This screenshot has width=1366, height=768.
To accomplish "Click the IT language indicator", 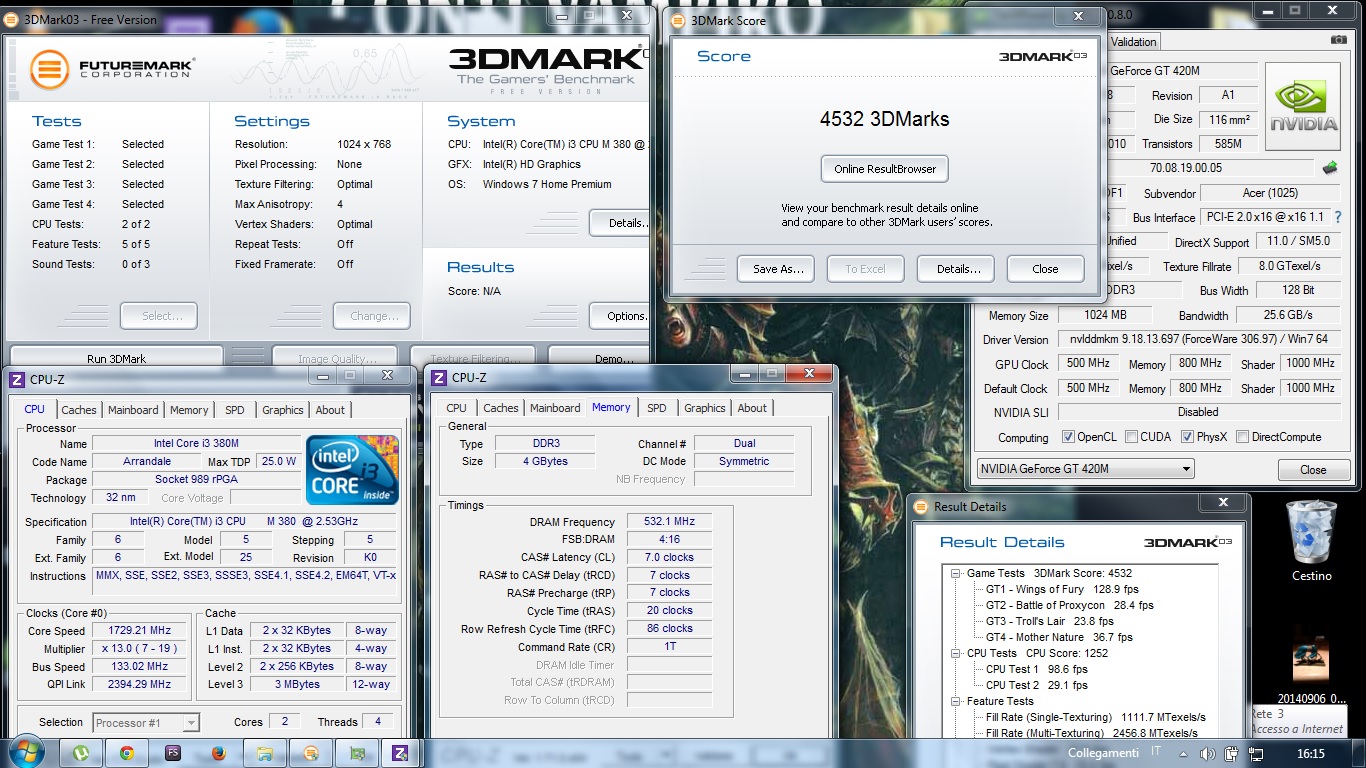I will tap(1157, 750).
